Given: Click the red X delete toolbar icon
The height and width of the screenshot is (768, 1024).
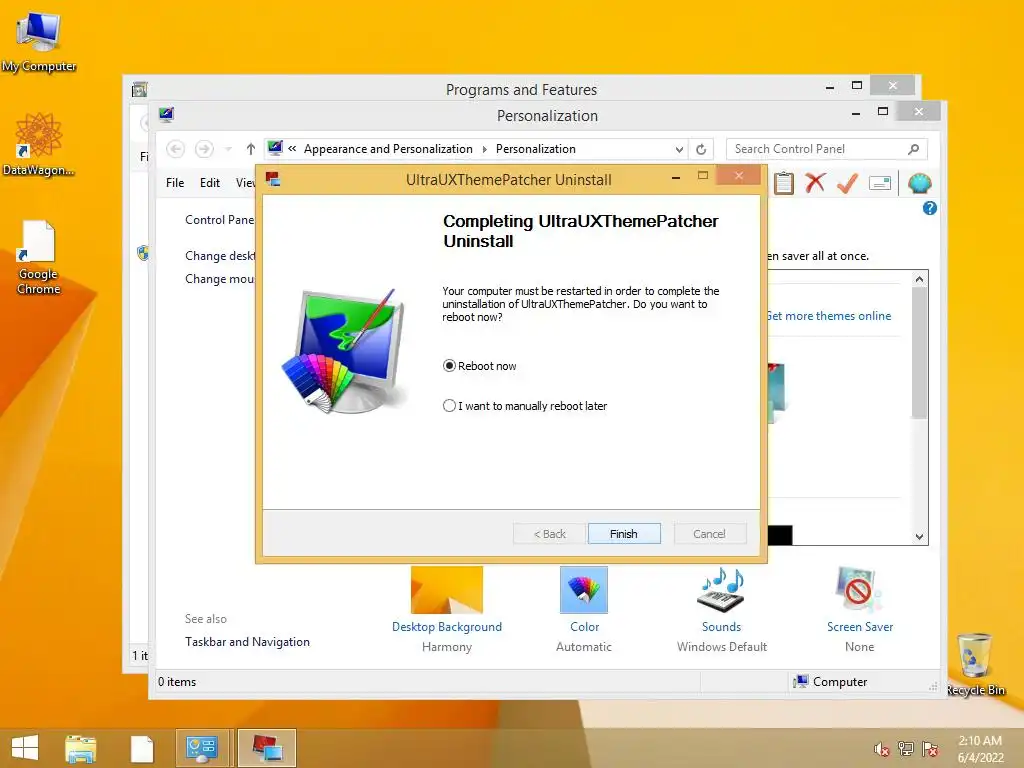Looking at the screenshot, I should click(815, 183).
